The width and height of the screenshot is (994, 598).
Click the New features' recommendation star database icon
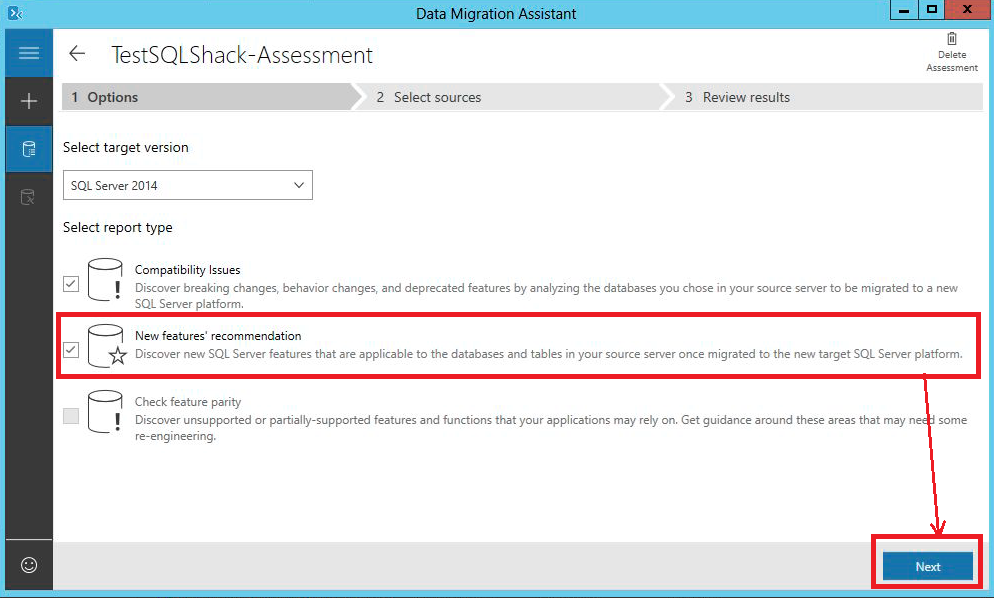click(x=106, y=346)
